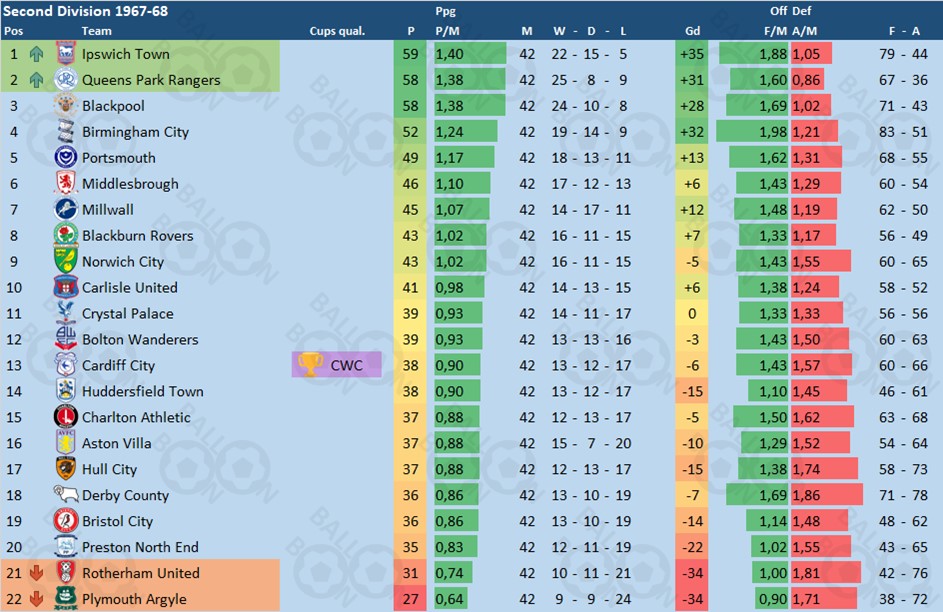
Task: Select the Hull City tiger crest
Action: click(x=66, y=469)
